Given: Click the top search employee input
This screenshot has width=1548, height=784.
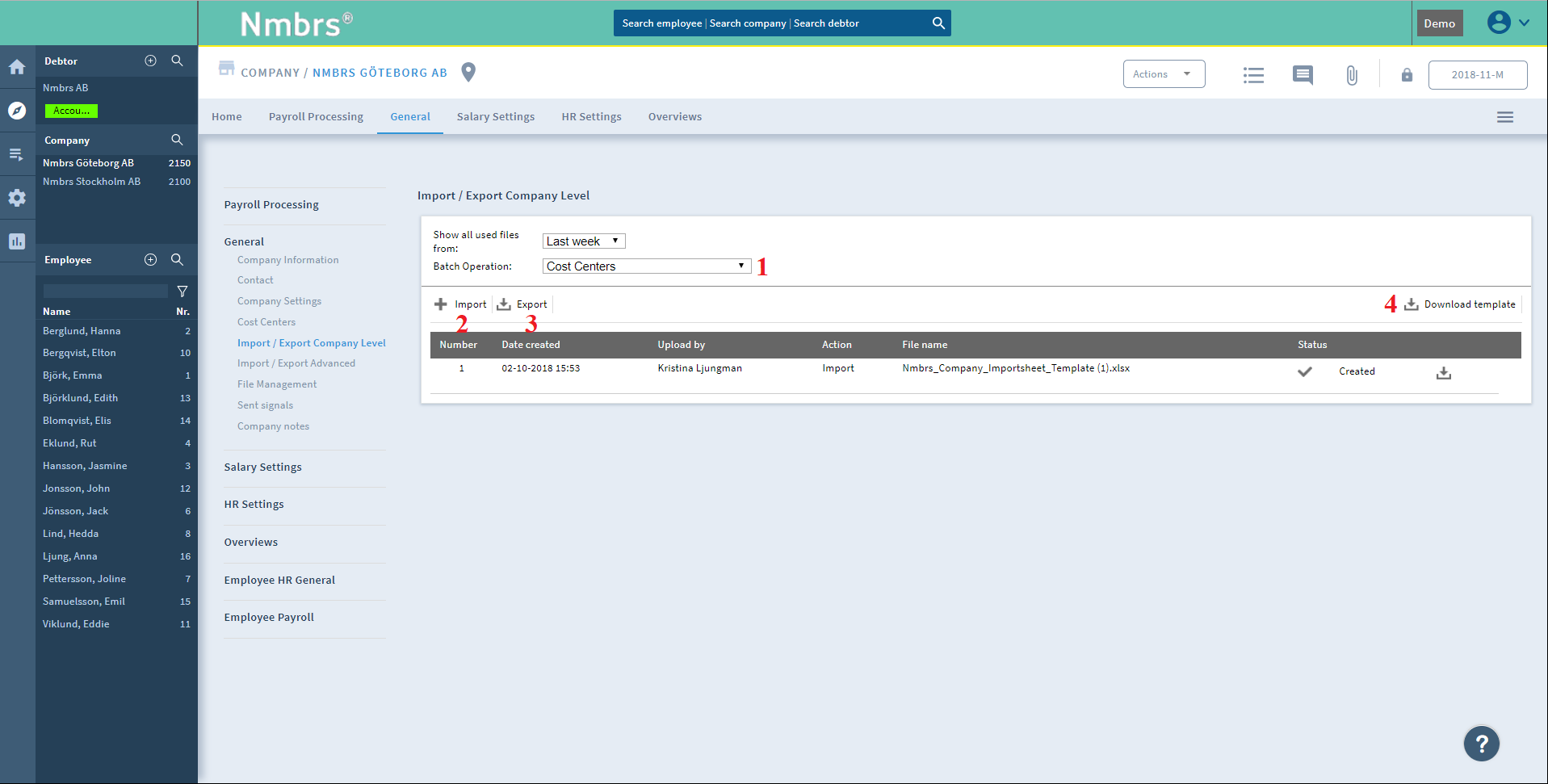Looking at the screenshot, I should click(662, 23).
